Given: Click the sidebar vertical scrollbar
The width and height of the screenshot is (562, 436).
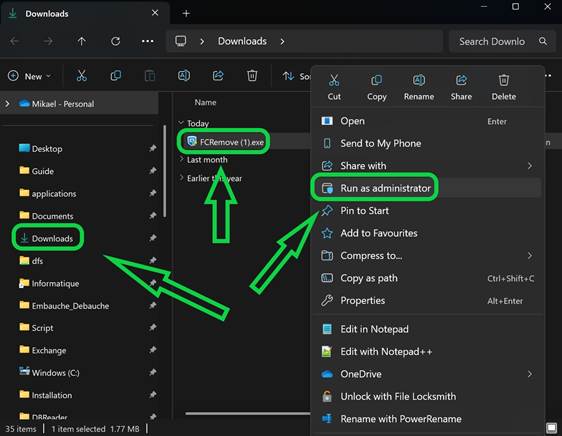Looking at the screenshot, I should coord(165,171).
